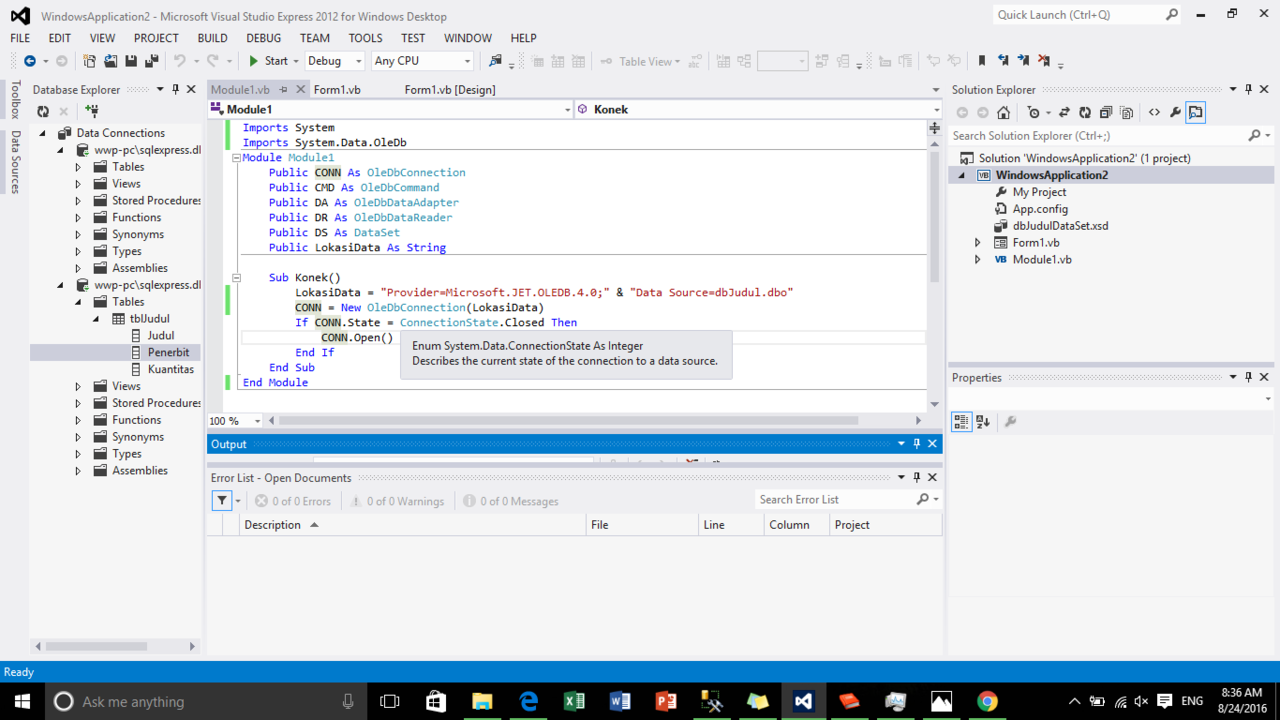Select dbJudulDataSet.xsd in Solution Explorer
Screen dimensions: 1280x720
tap(1060, 226)
